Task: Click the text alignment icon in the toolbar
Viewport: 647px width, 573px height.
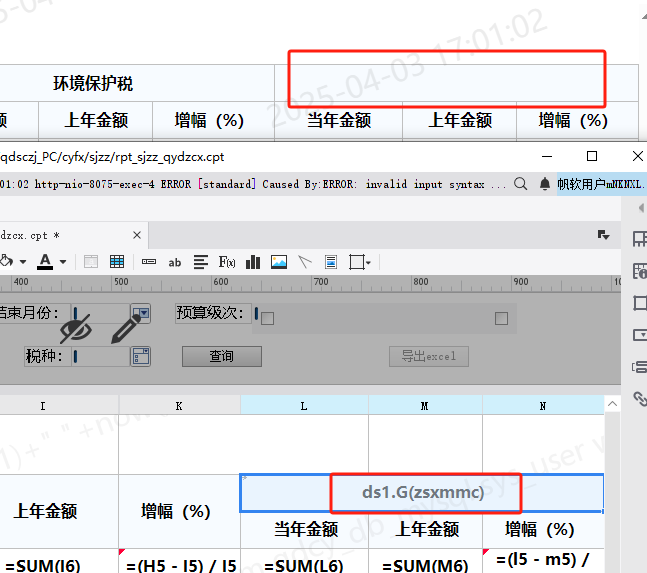Action: coord(200,262)
